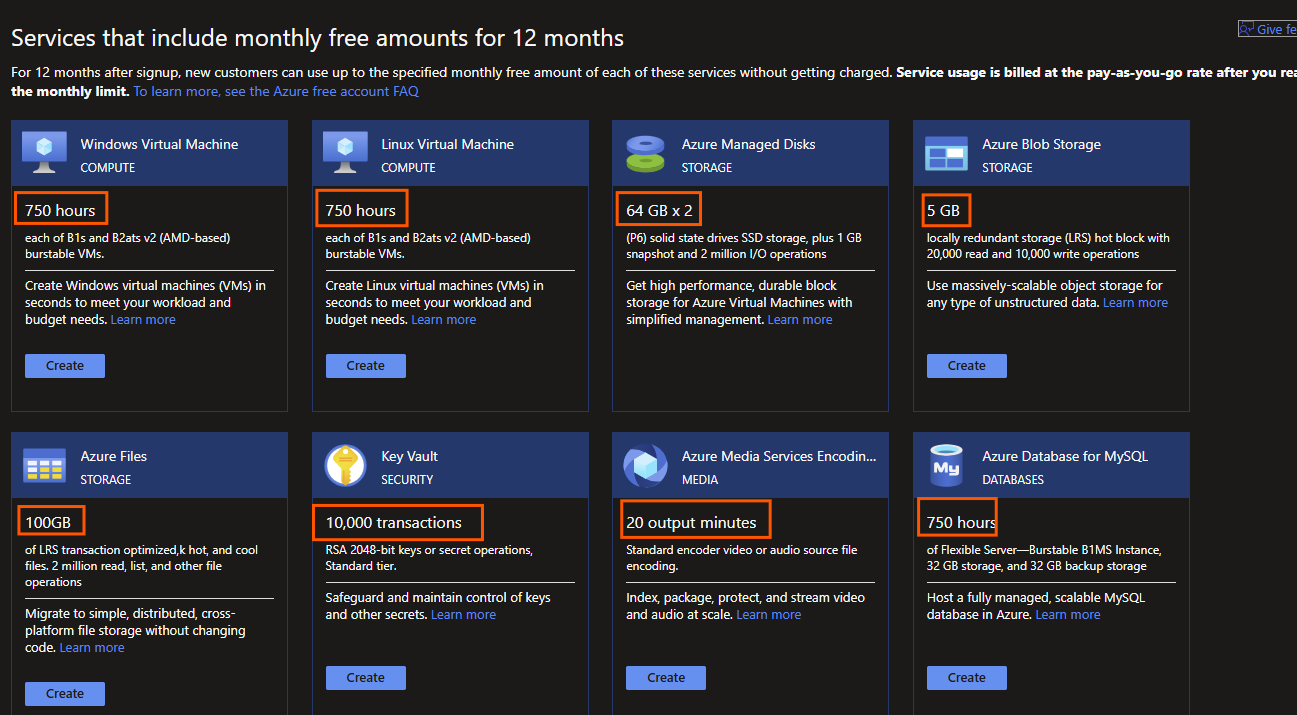Click Create under Azure Media Services Encoding
This screenshot has height=715, width=1297.
(x=666, y=677)
